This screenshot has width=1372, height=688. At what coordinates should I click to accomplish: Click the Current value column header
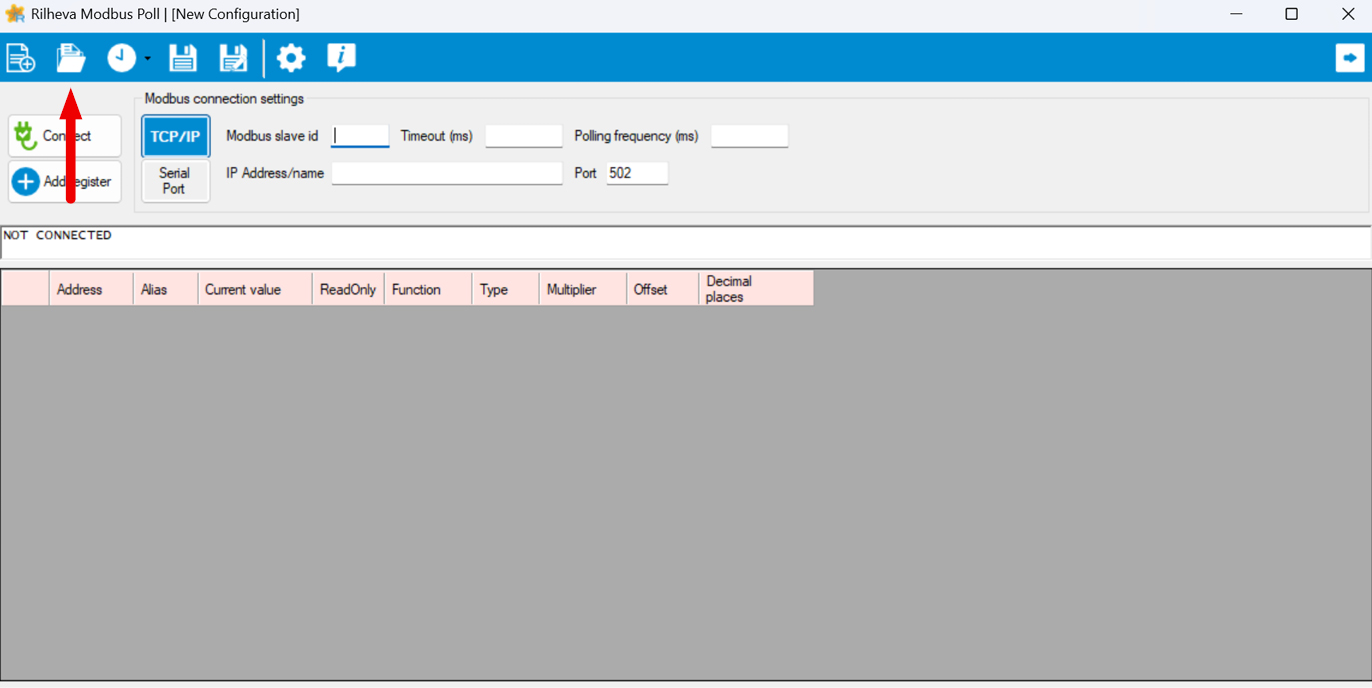255,289
